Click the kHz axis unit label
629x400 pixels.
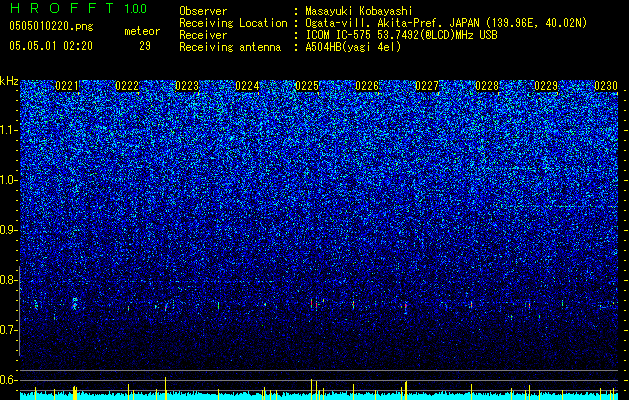pos(9,81)
